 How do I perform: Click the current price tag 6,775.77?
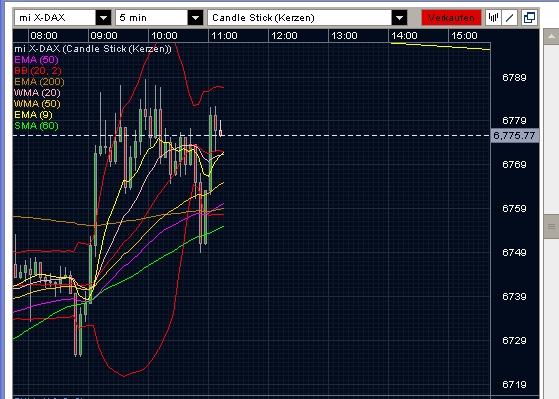pos(514,135)
